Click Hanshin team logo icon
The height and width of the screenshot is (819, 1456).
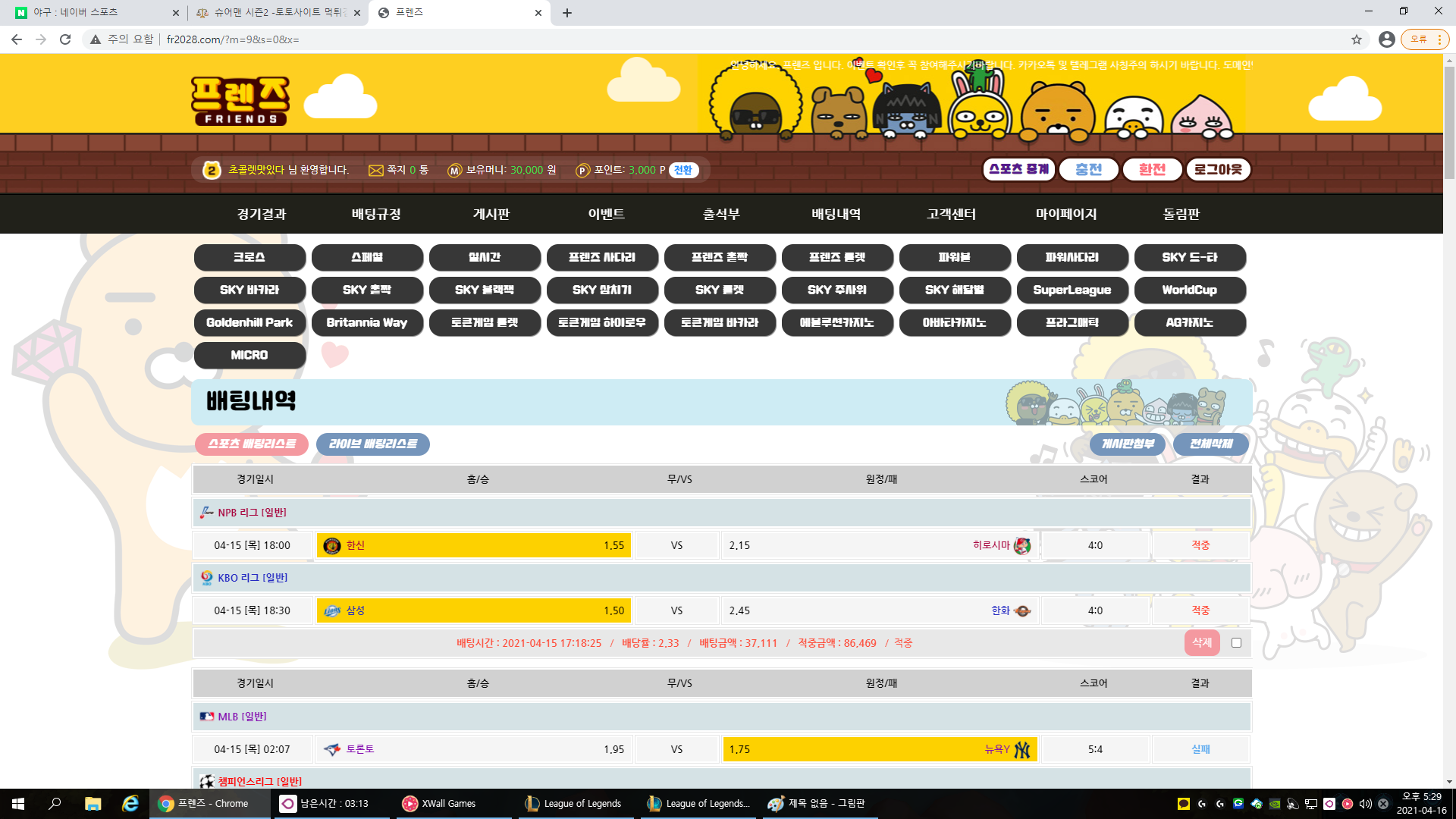(x=331, y=546)
